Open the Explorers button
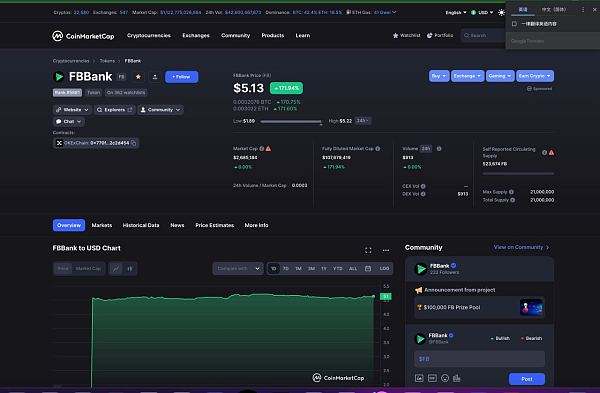The height and width of the screenshot is (393, 600). (x=115, y=110)
